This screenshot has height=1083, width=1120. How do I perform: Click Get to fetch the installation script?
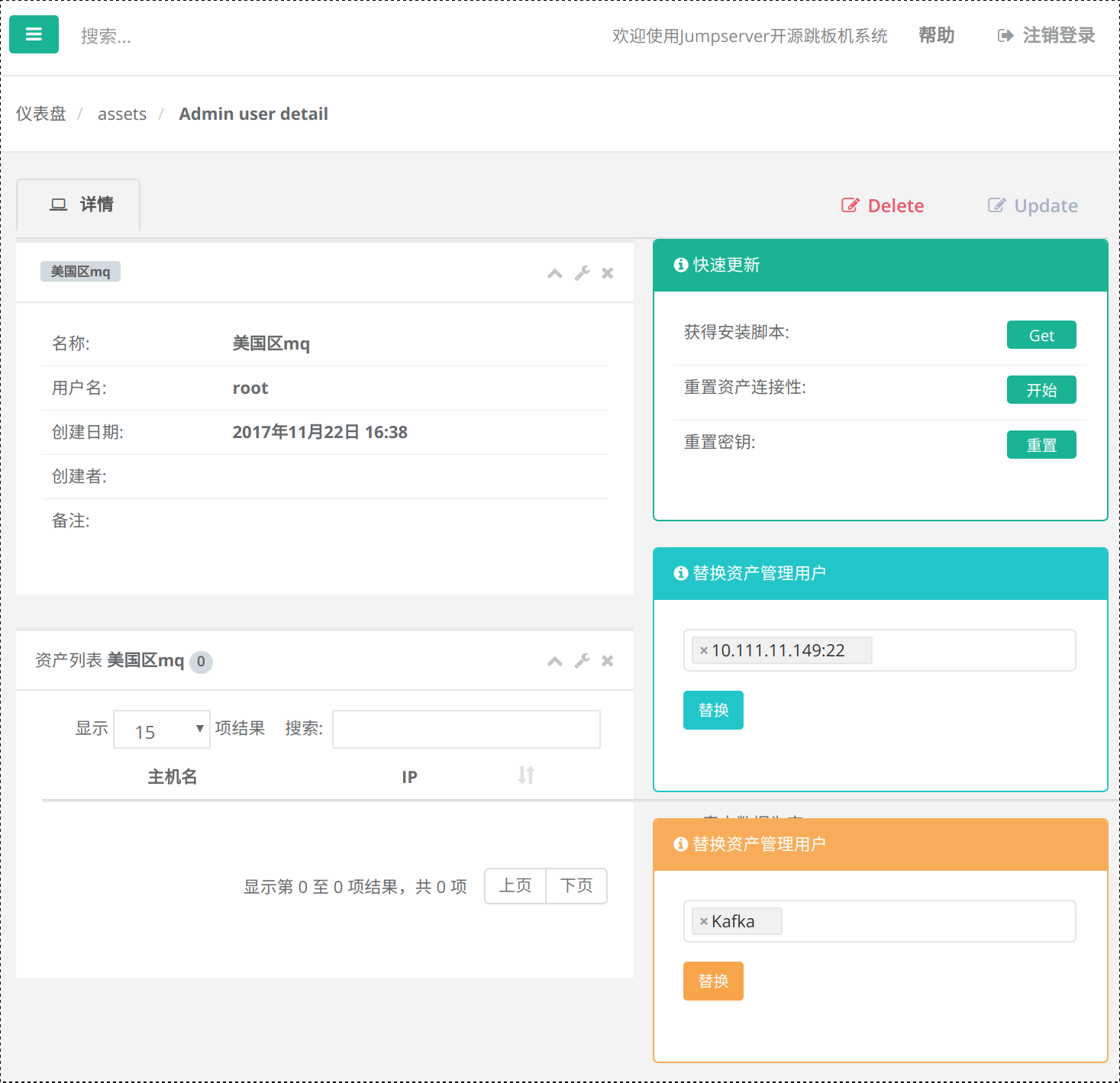1041,334
